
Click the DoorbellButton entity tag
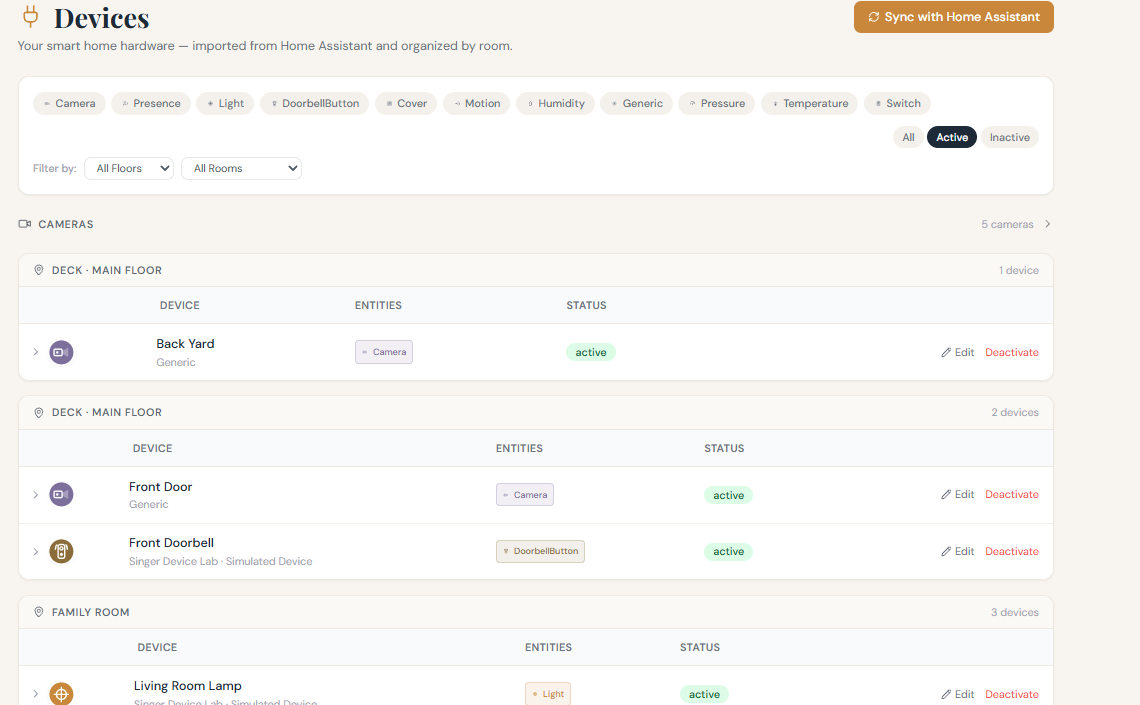click(540, 551)
